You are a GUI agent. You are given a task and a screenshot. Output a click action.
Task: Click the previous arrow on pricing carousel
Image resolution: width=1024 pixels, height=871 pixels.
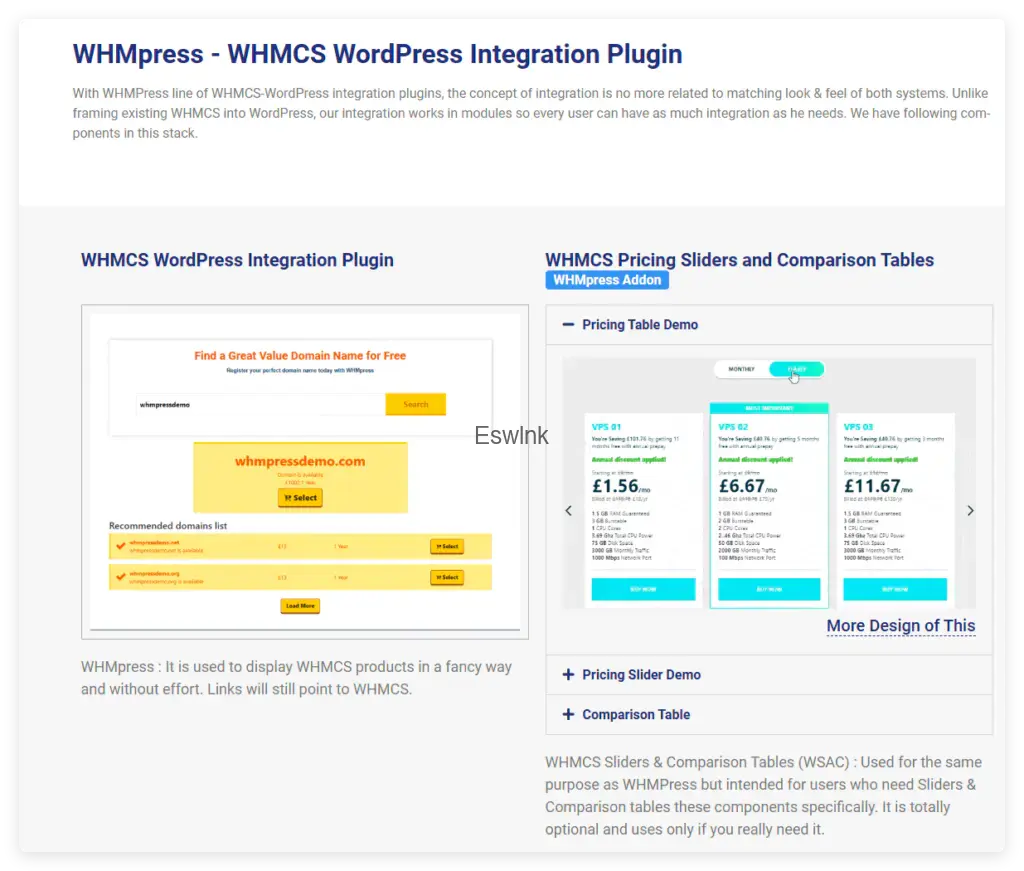point(569,510)
